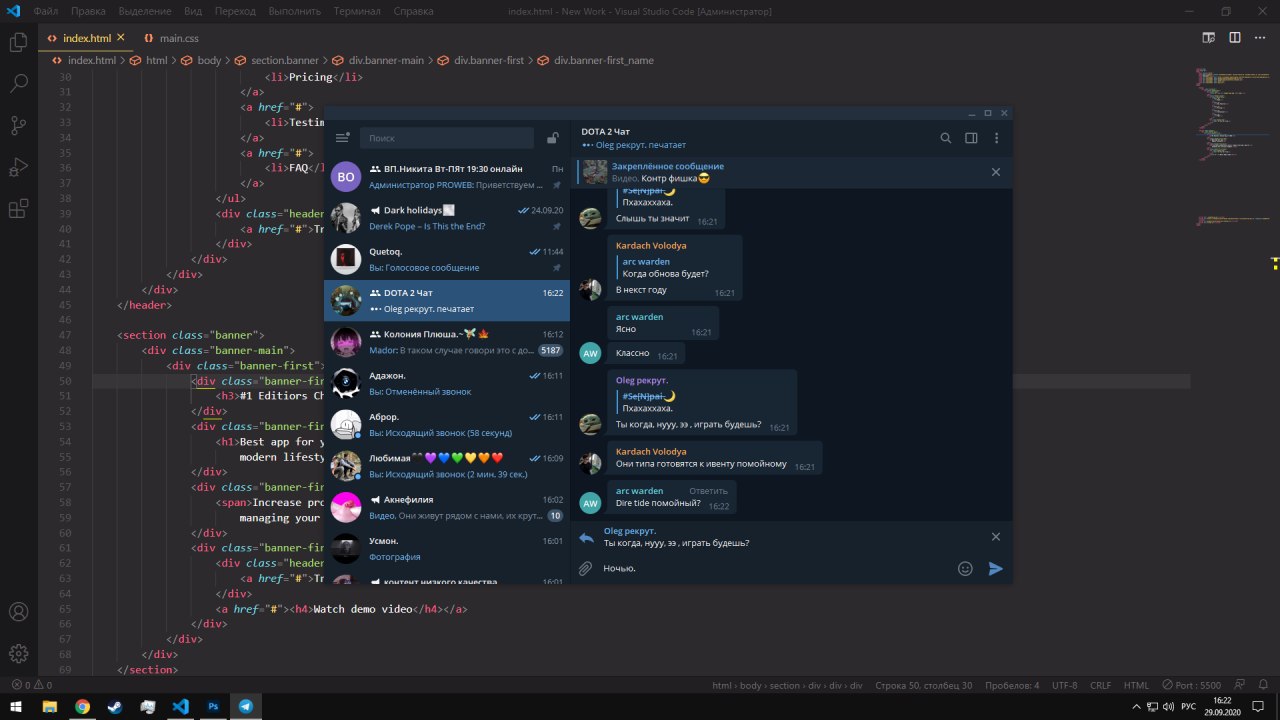The image size is (1280, 720).
Task: Send the message with the arrow icon
Action: (x=996, y=568)
